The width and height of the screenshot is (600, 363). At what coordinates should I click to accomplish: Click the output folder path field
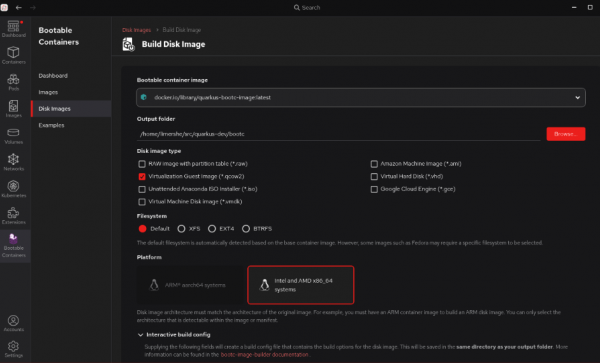coord(339,134)
